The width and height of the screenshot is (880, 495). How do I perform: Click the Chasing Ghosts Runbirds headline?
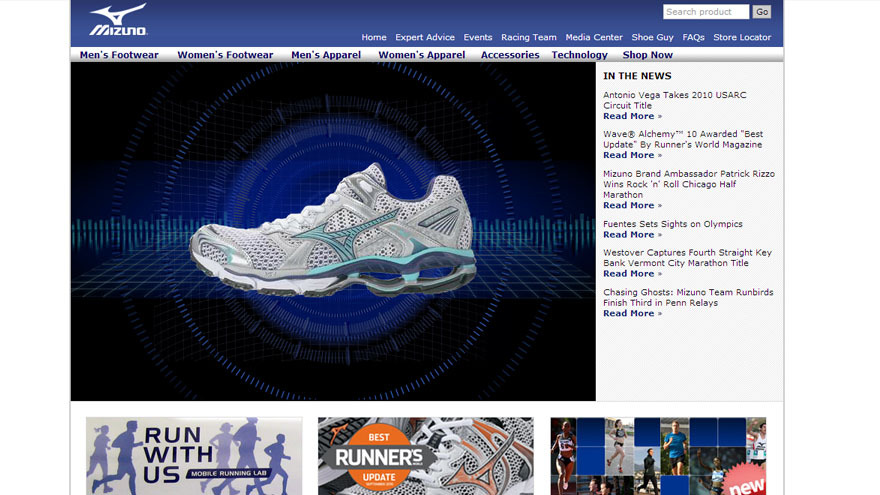click(x=688, y=297)
